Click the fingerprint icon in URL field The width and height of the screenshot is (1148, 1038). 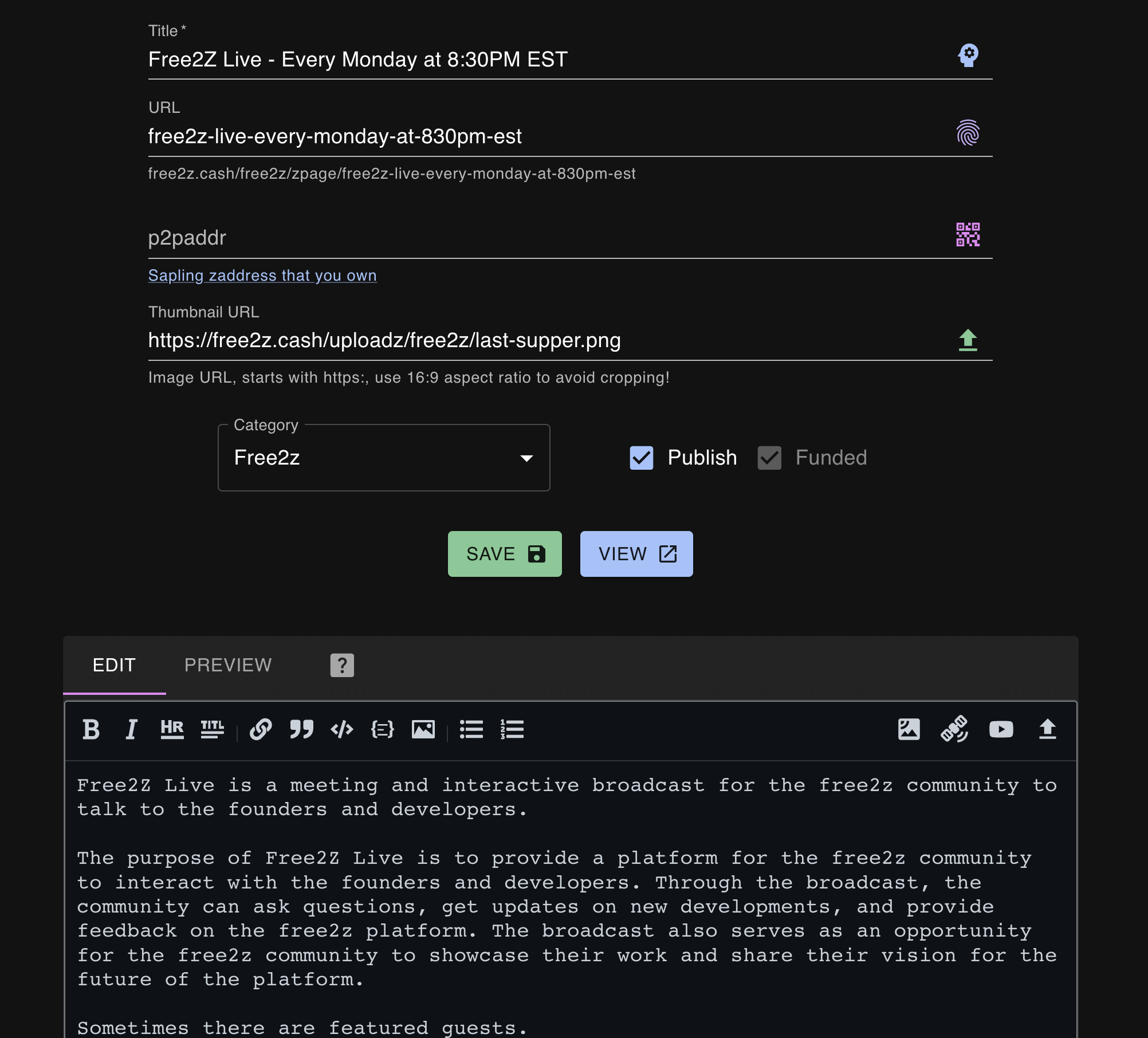(968, 133)
